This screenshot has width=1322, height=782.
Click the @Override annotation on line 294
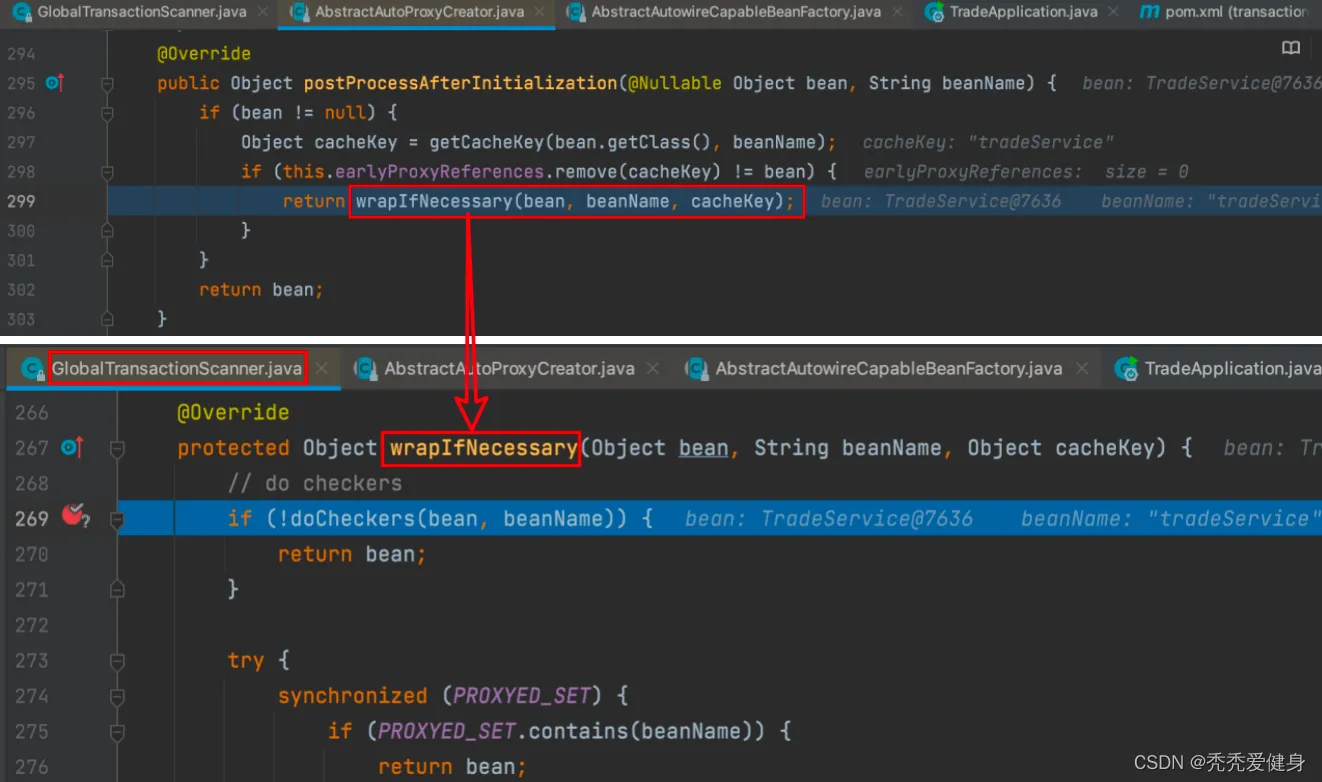204,54
